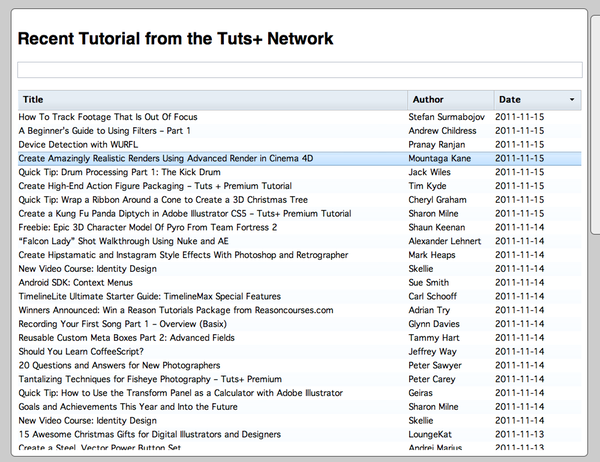This screenshot has height=462, width=600.
Task: Click author cell "Peter Carey"
Action: 432,379
